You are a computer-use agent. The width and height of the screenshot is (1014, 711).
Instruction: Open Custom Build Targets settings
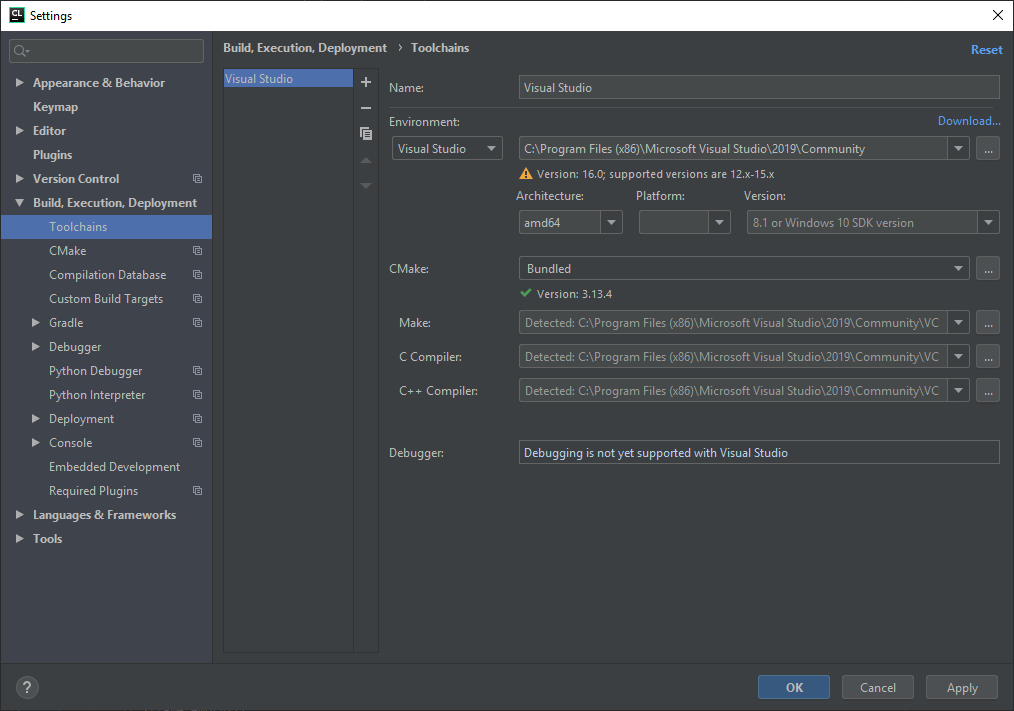click(106, 299)
